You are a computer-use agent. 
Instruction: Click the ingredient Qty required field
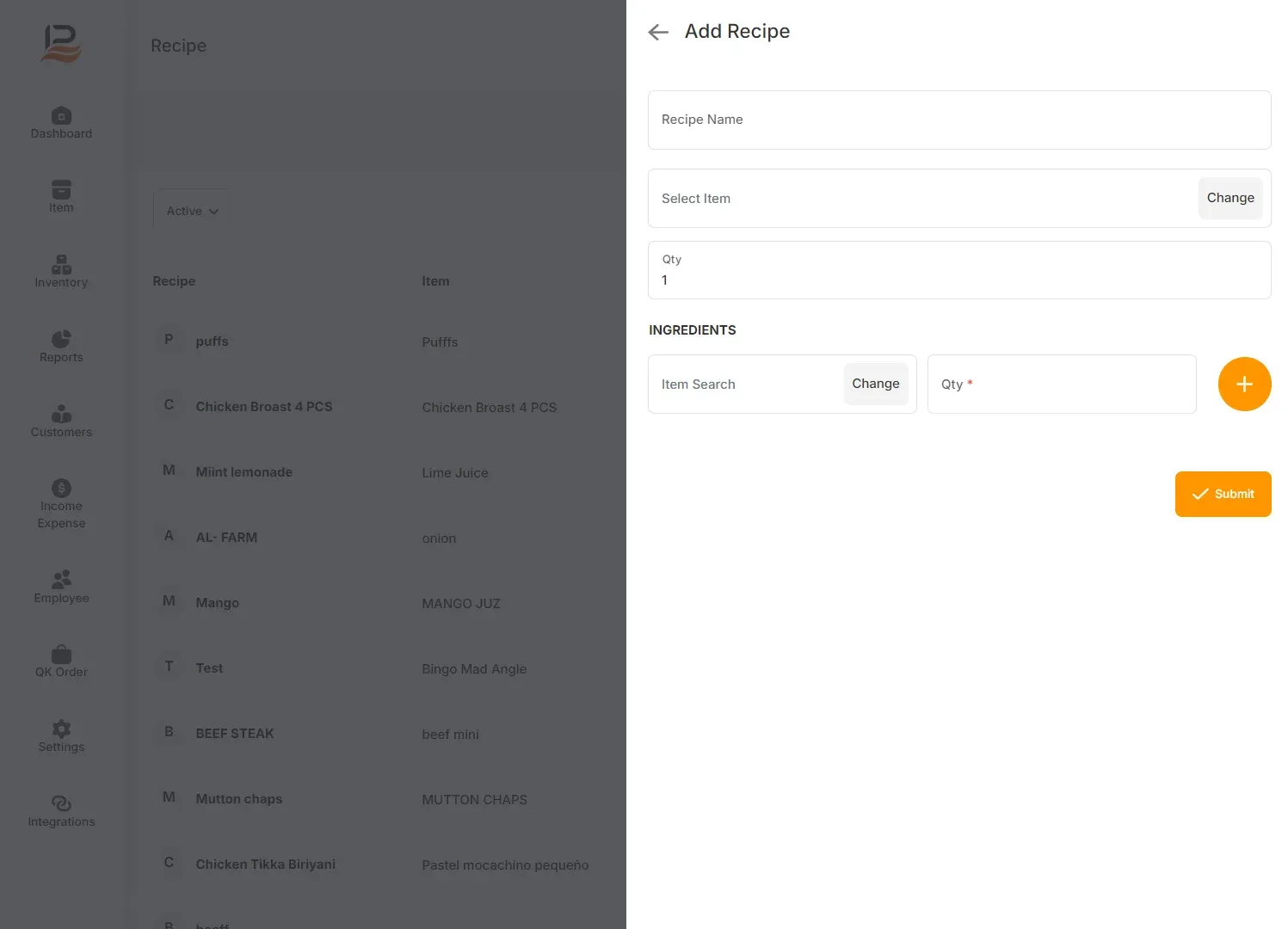(1062, 385)
